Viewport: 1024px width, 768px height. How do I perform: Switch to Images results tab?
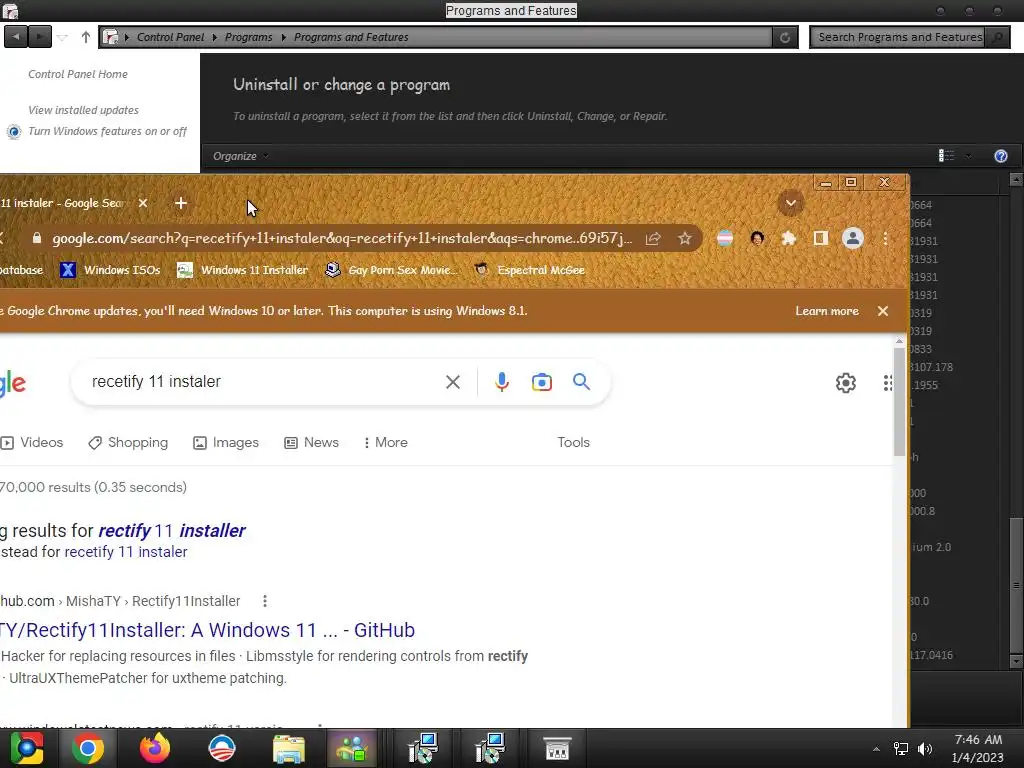(x=226, y=442)
